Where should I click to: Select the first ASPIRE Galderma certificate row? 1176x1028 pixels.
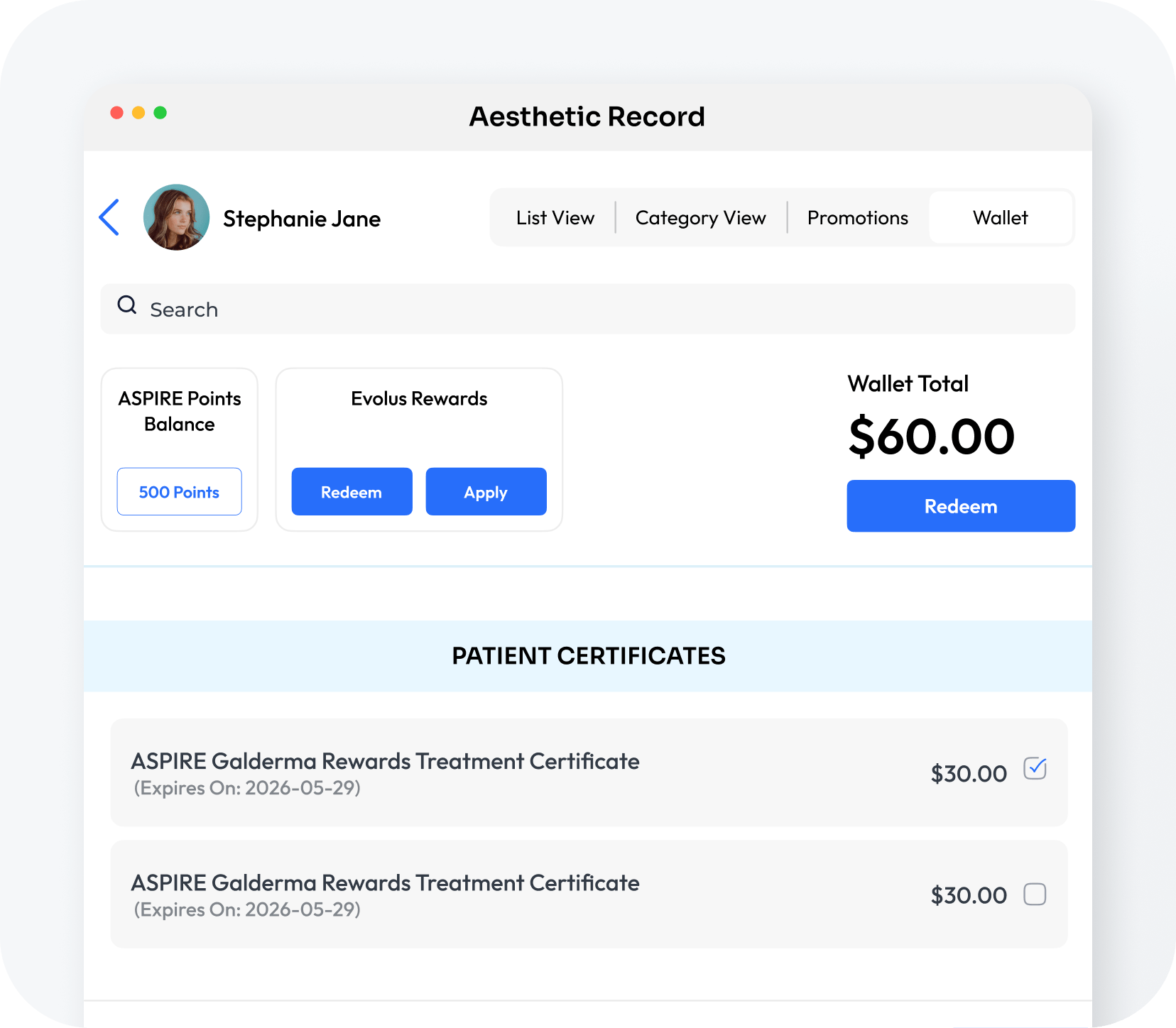pos(497,772)
